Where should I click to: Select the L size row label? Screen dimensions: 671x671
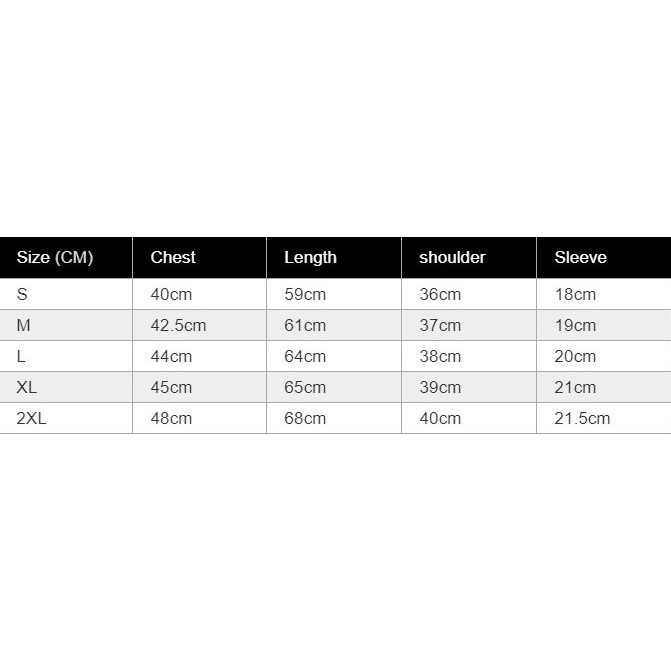pos(21,356)
